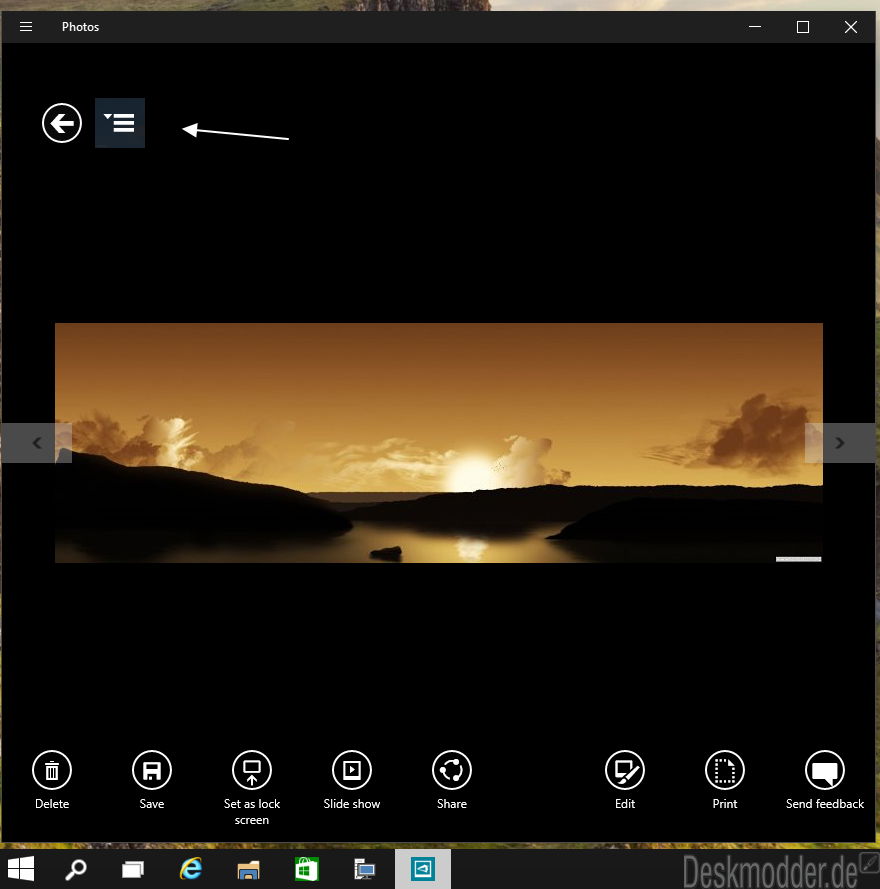Open the hamburger menu in the title bar
The width and height of the screenshot is (880, 889).
coord(26,27)
